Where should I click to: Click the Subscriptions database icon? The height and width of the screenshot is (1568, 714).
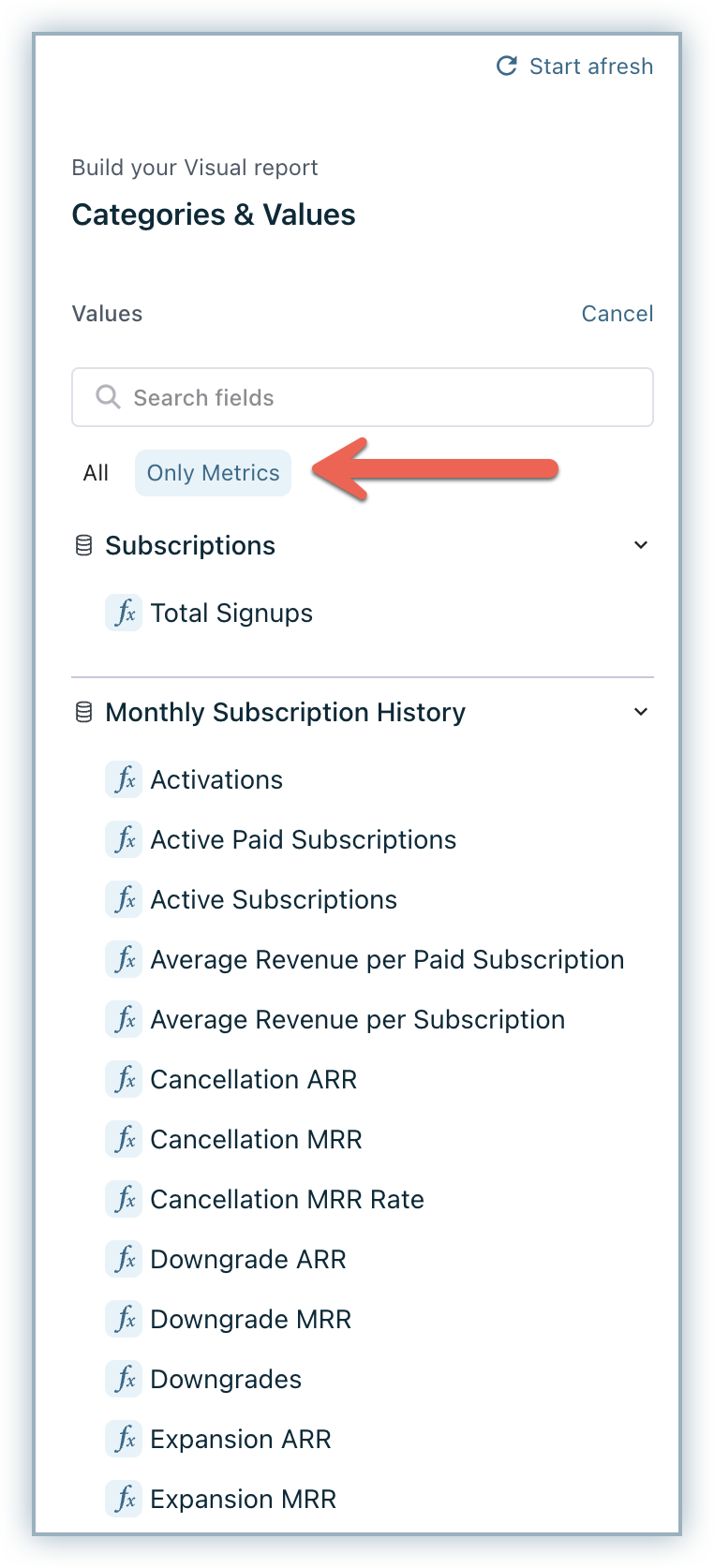tap(83, 545)
